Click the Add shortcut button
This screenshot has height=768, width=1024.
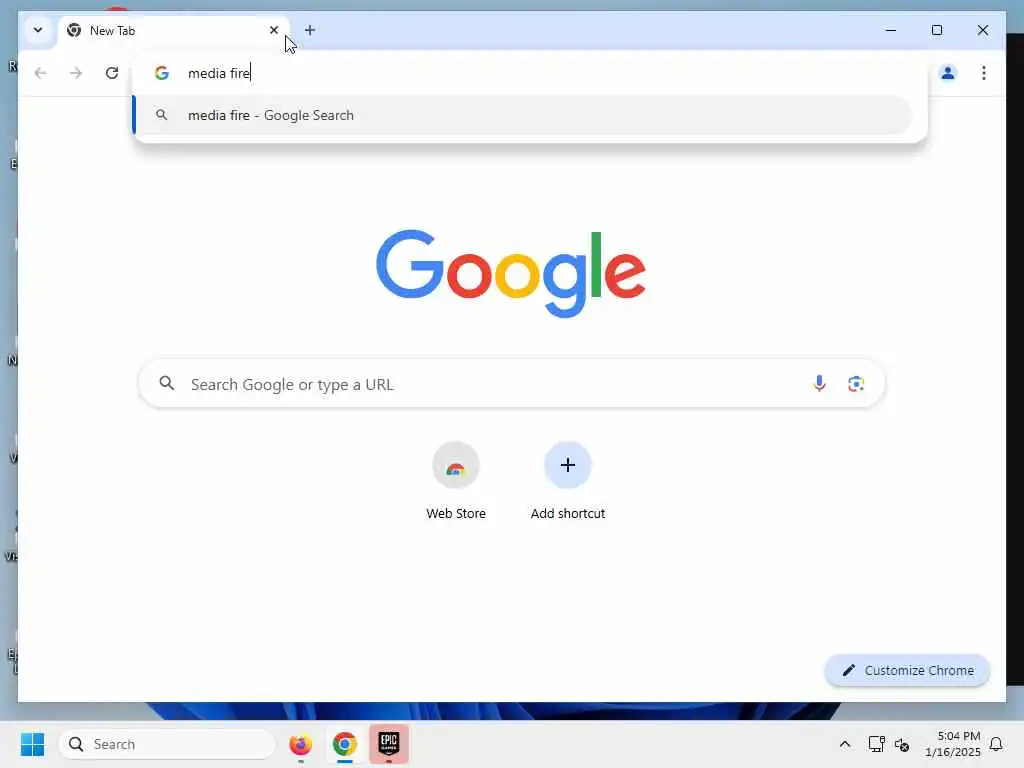tap(568, 481)
